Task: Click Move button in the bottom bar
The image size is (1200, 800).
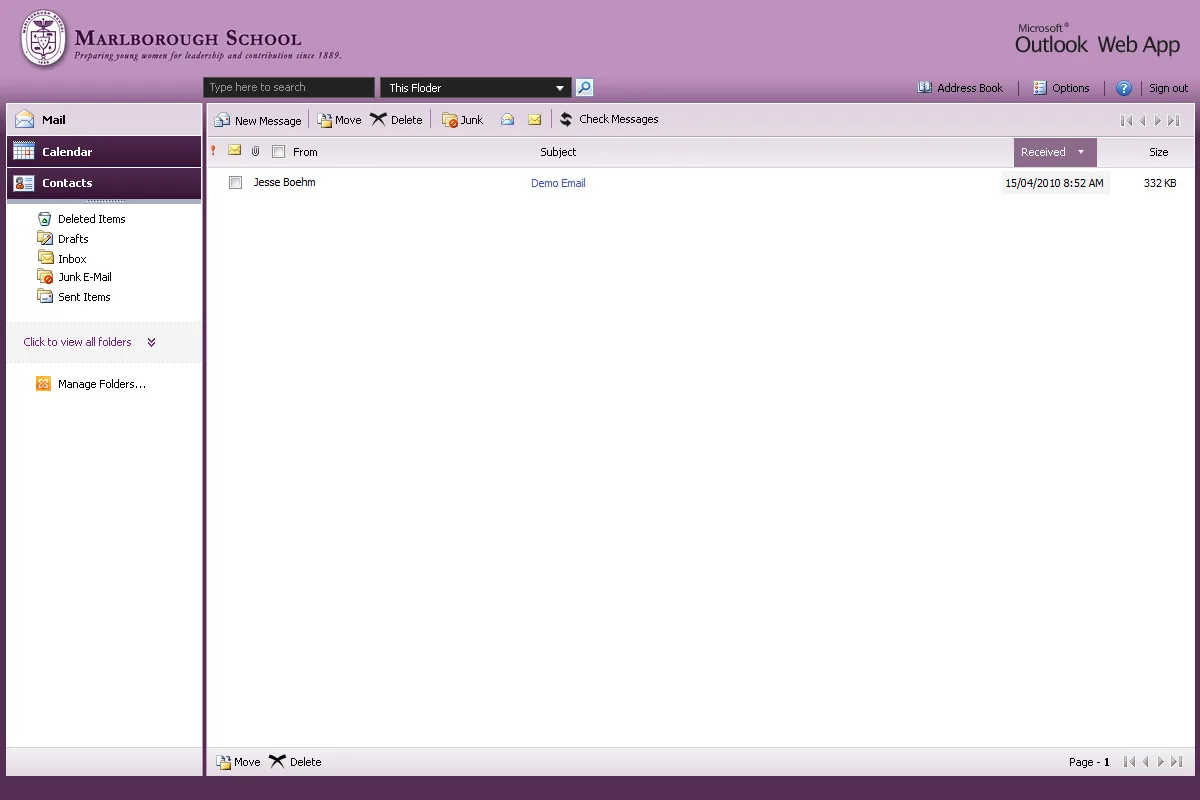Action: [238, 762]
